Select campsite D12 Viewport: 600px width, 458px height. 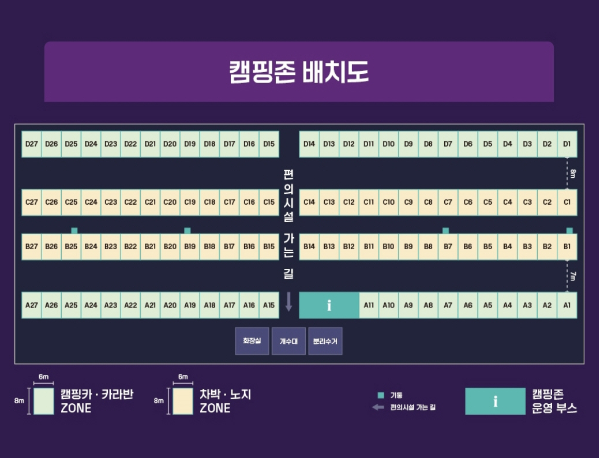[x=349, y=144]
